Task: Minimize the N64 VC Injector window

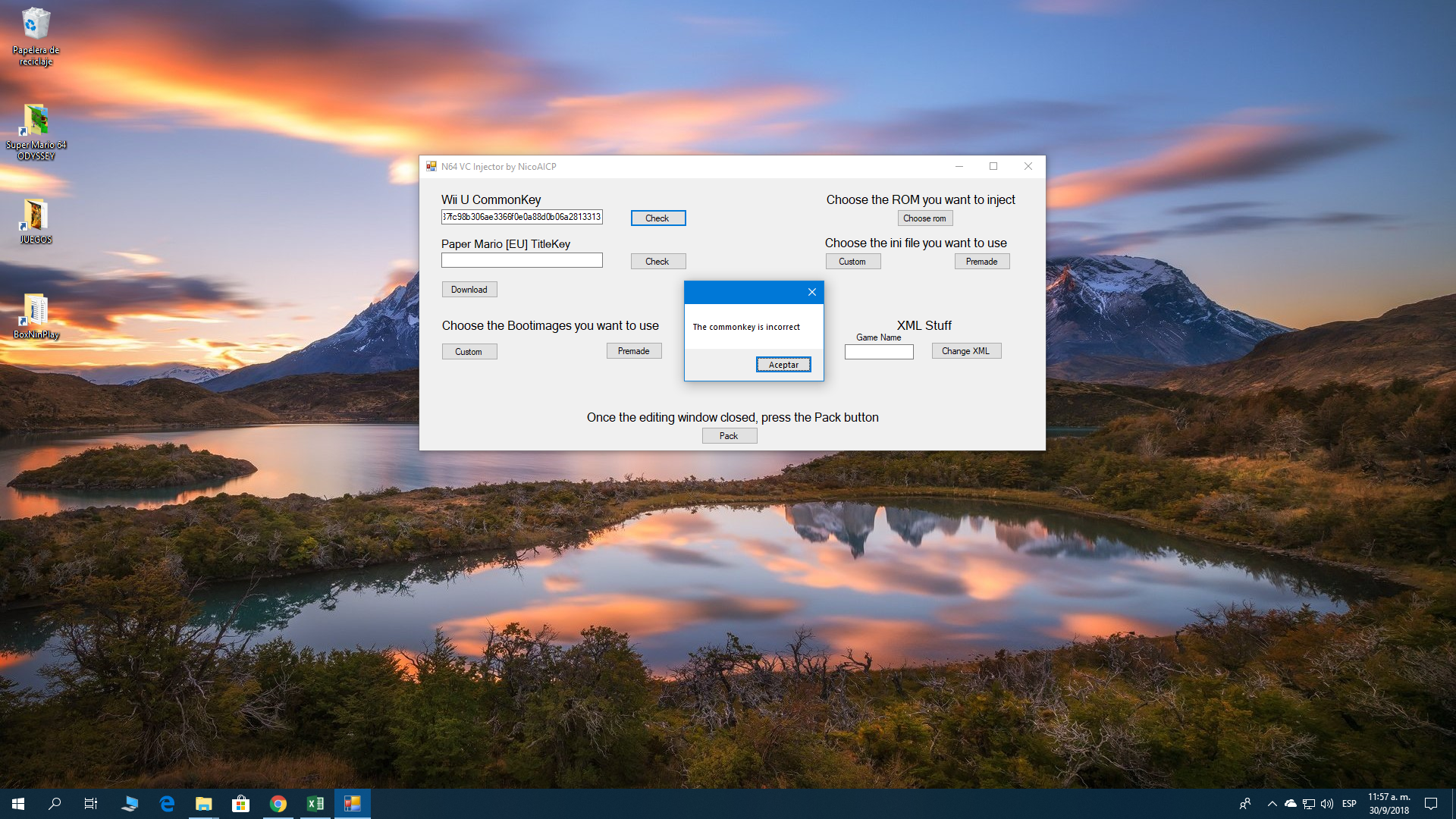Action: click(x=959, y=167)
